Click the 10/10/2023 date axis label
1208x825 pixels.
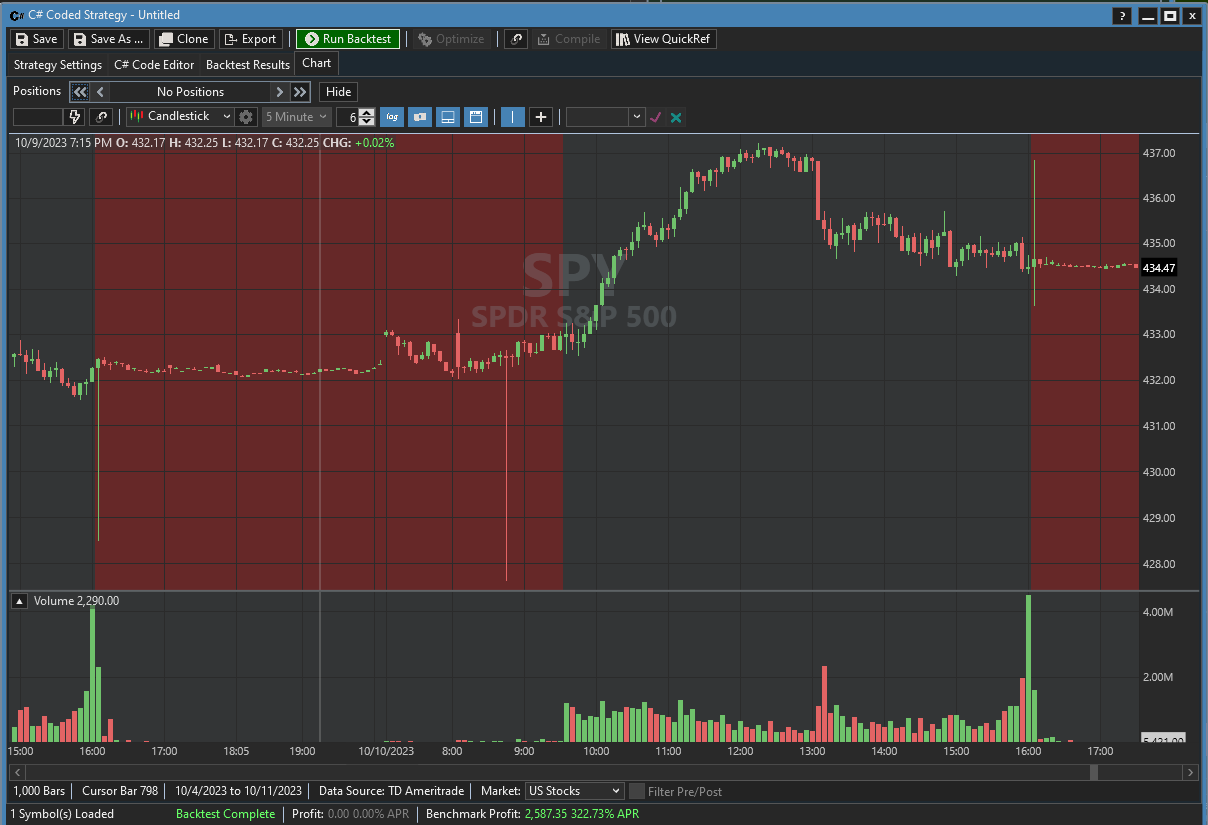point(385,750)
